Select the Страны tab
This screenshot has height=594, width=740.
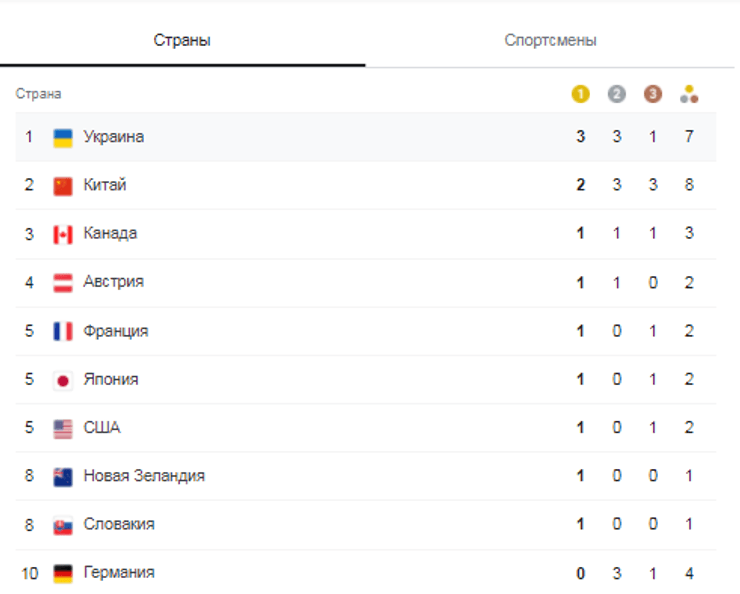click(182, 41)
